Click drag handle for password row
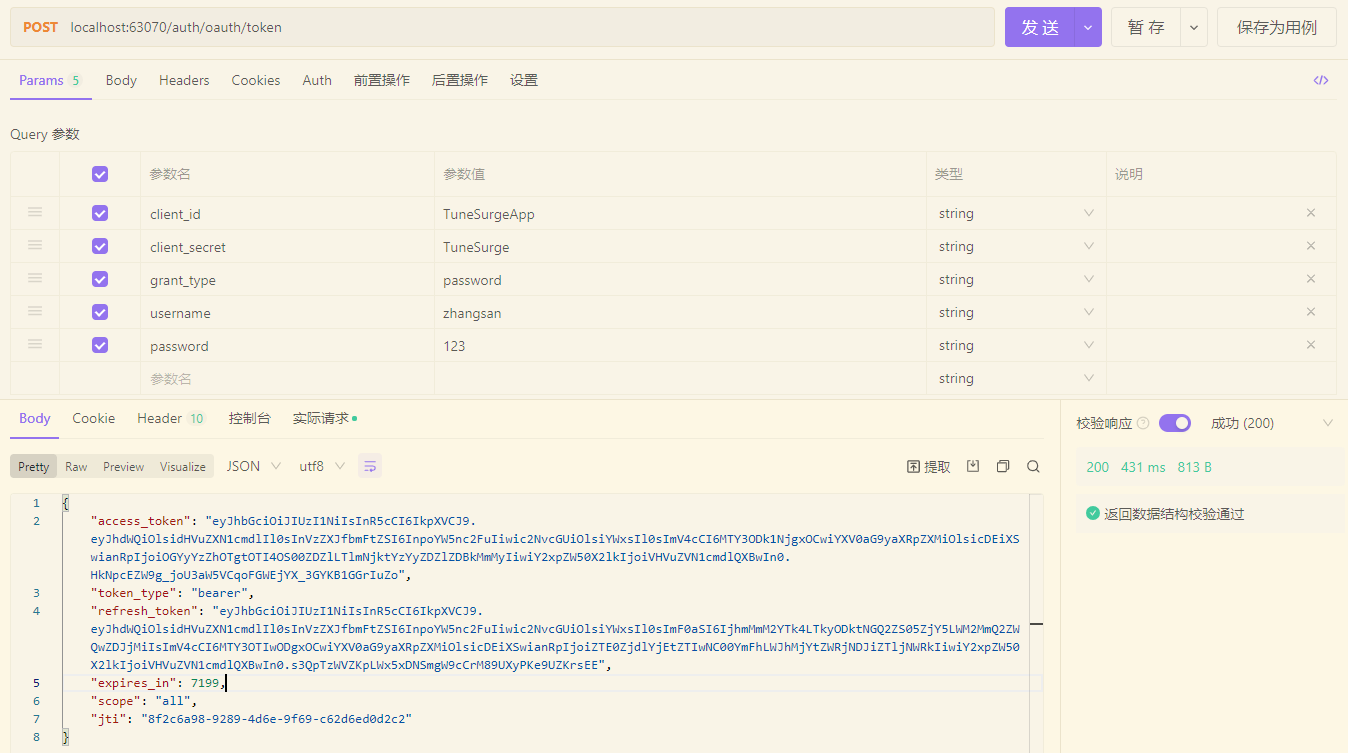 (x=35, y=344)
